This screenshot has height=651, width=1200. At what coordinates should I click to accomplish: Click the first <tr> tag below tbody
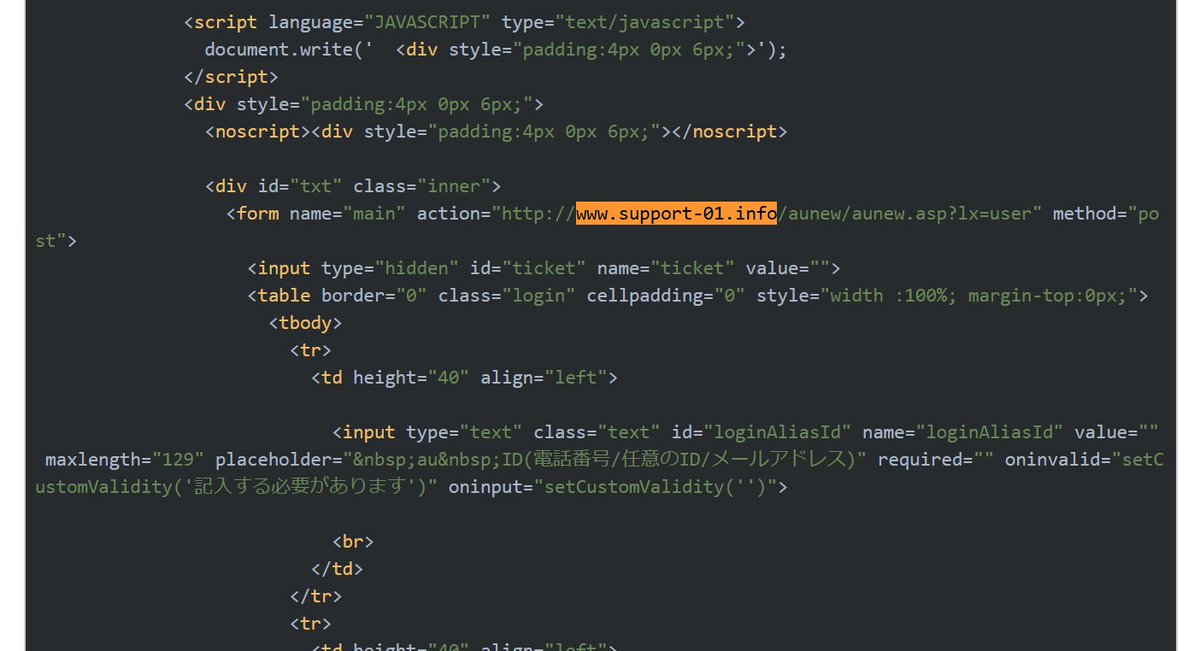[x=311, y=350]
